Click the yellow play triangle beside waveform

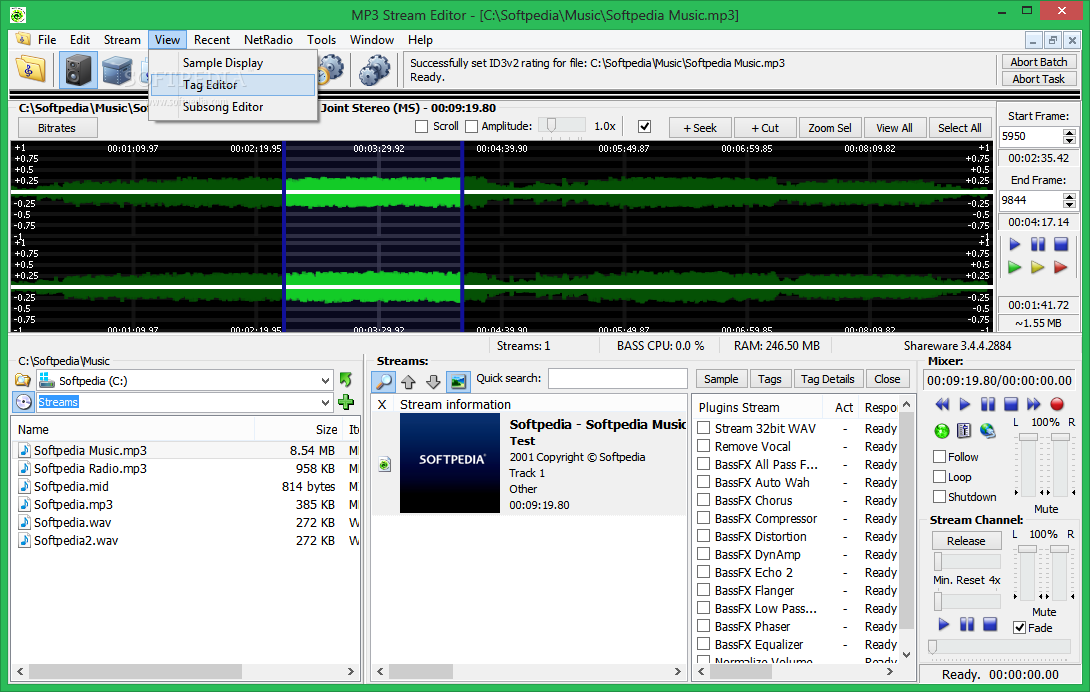click(1038, 267)
